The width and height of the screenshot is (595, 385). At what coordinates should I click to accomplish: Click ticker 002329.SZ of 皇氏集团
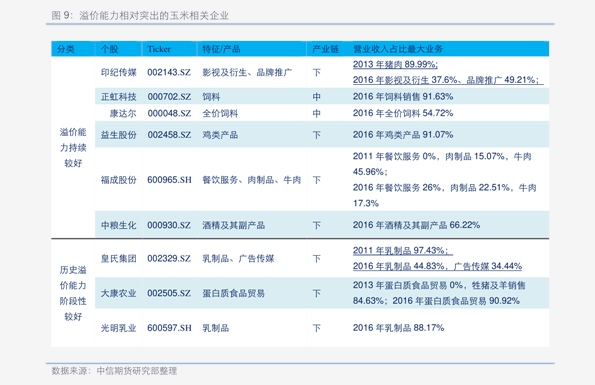[x=169, y=259]
